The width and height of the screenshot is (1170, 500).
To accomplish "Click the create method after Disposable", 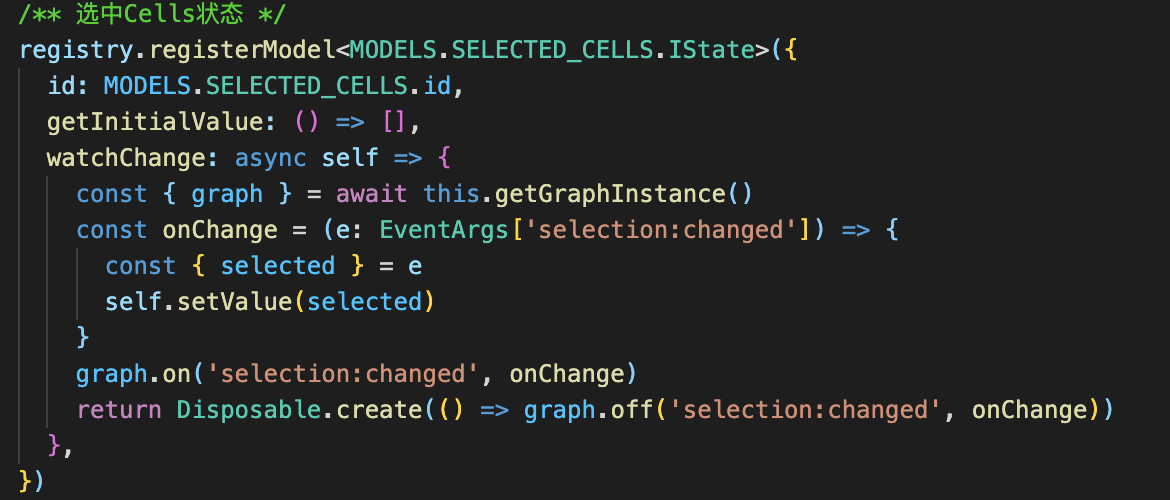I will tap(379, 410).
